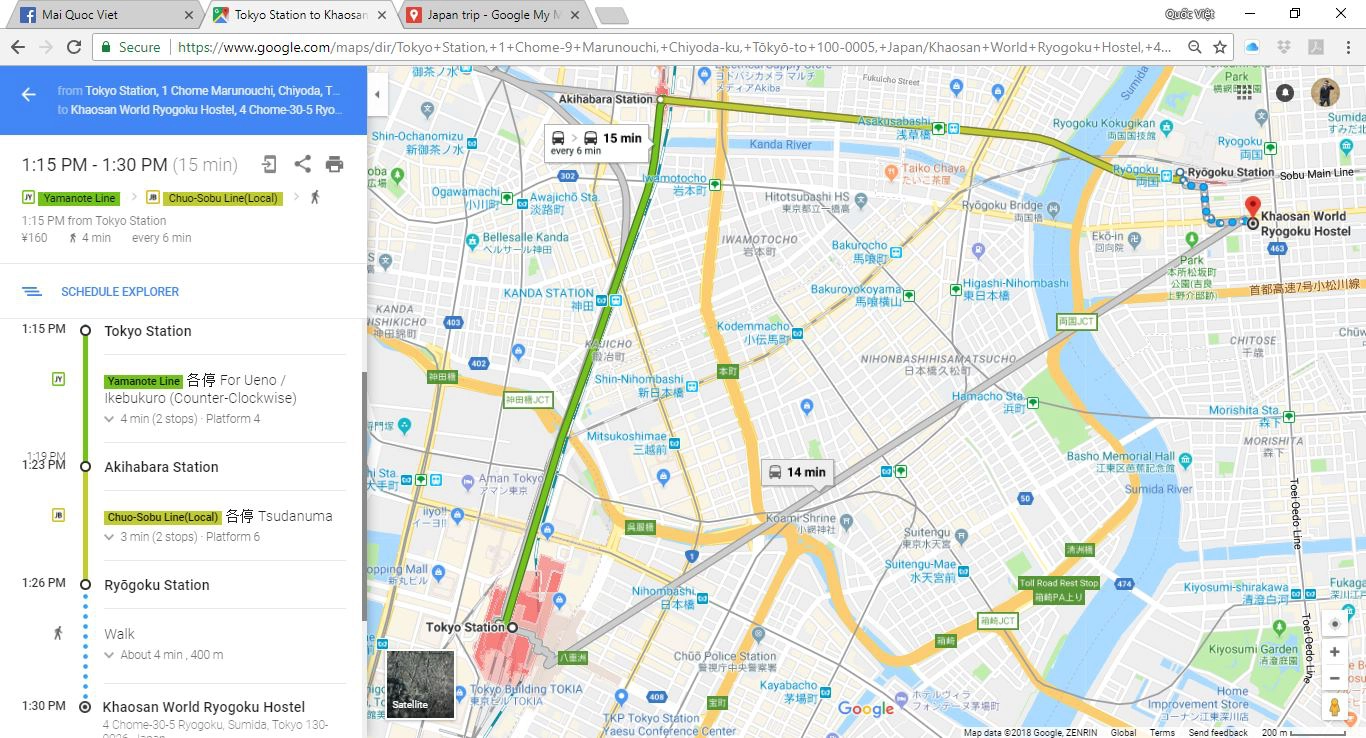Center map on your location

click(x=1334, y=624)
